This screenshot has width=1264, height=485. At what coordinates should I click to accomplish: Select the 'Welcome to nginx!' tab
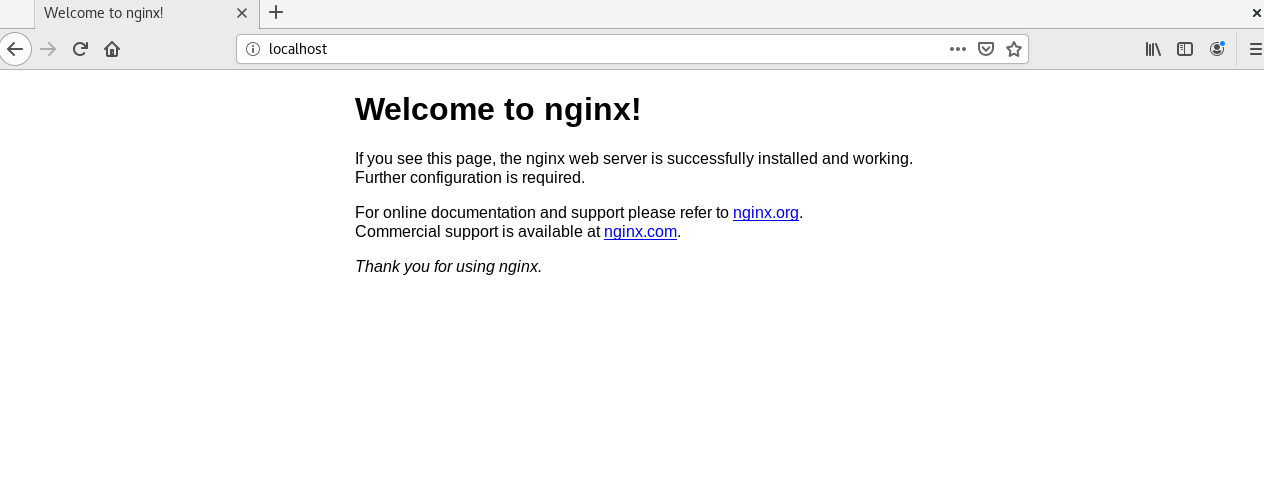point(130,13)
